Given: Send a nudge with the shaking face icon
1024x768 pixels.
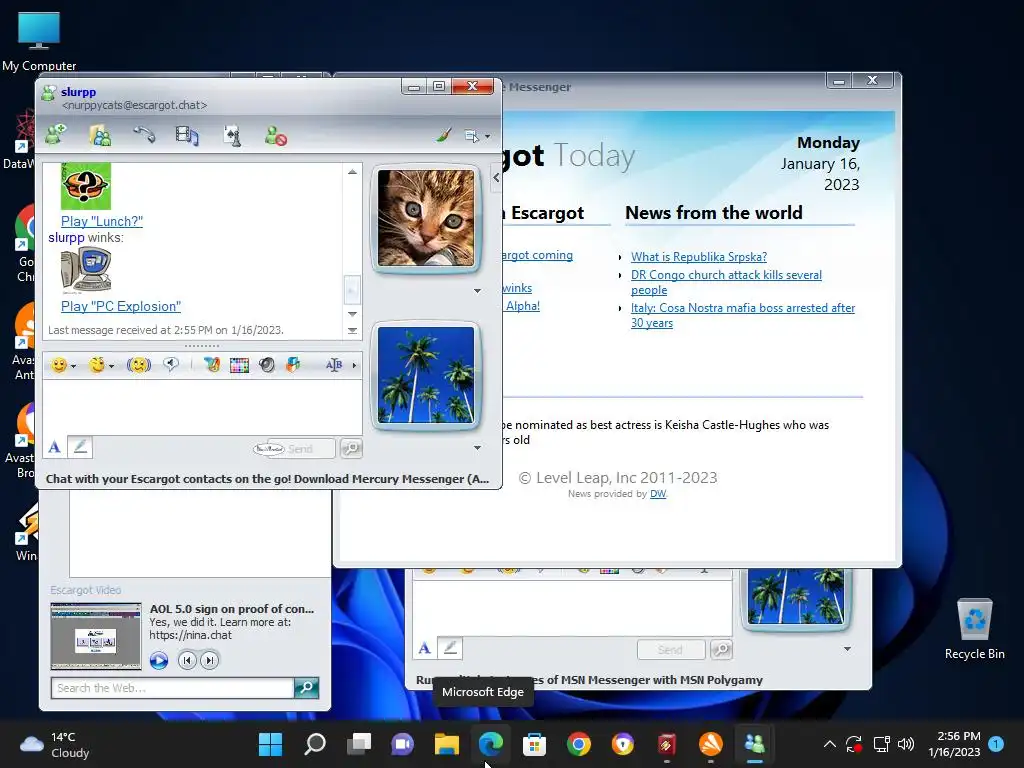Looking at the screenshot, I should pyautogui.click(x=138, y=365).
